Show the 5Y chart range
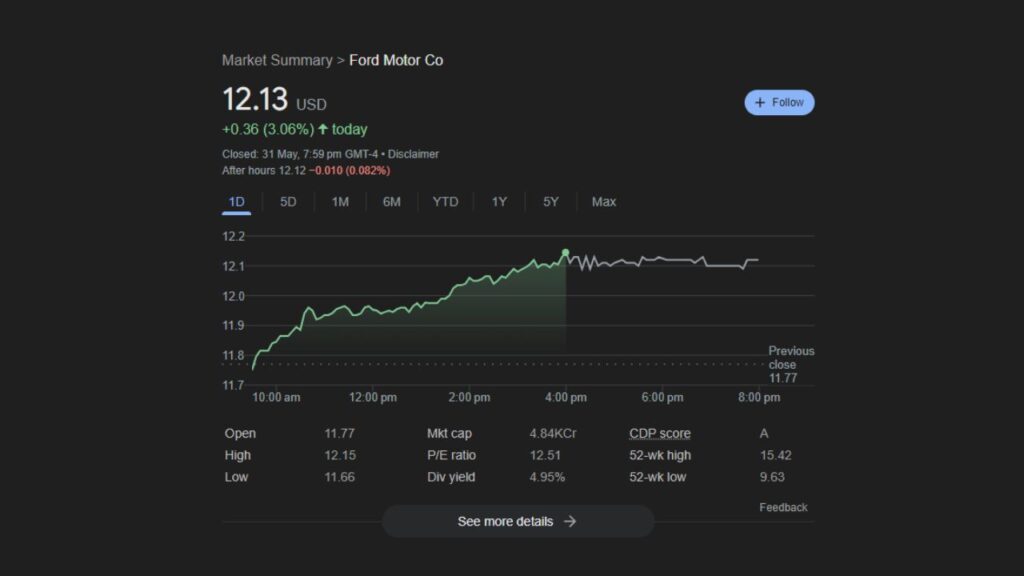Screen dimensions: 1024x576 [551, 202]
